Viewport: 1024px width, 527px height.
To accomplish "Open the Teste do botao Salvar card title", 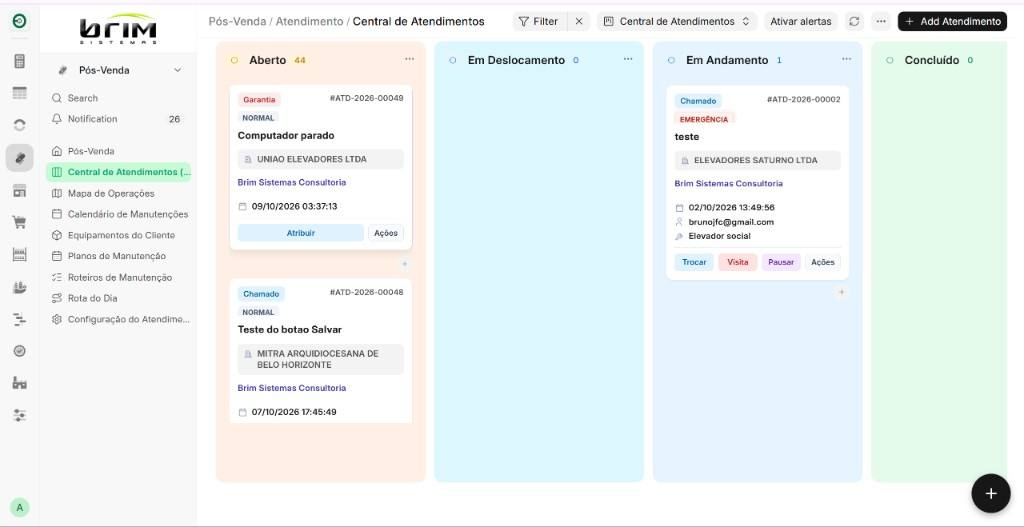I will (290, 330).
